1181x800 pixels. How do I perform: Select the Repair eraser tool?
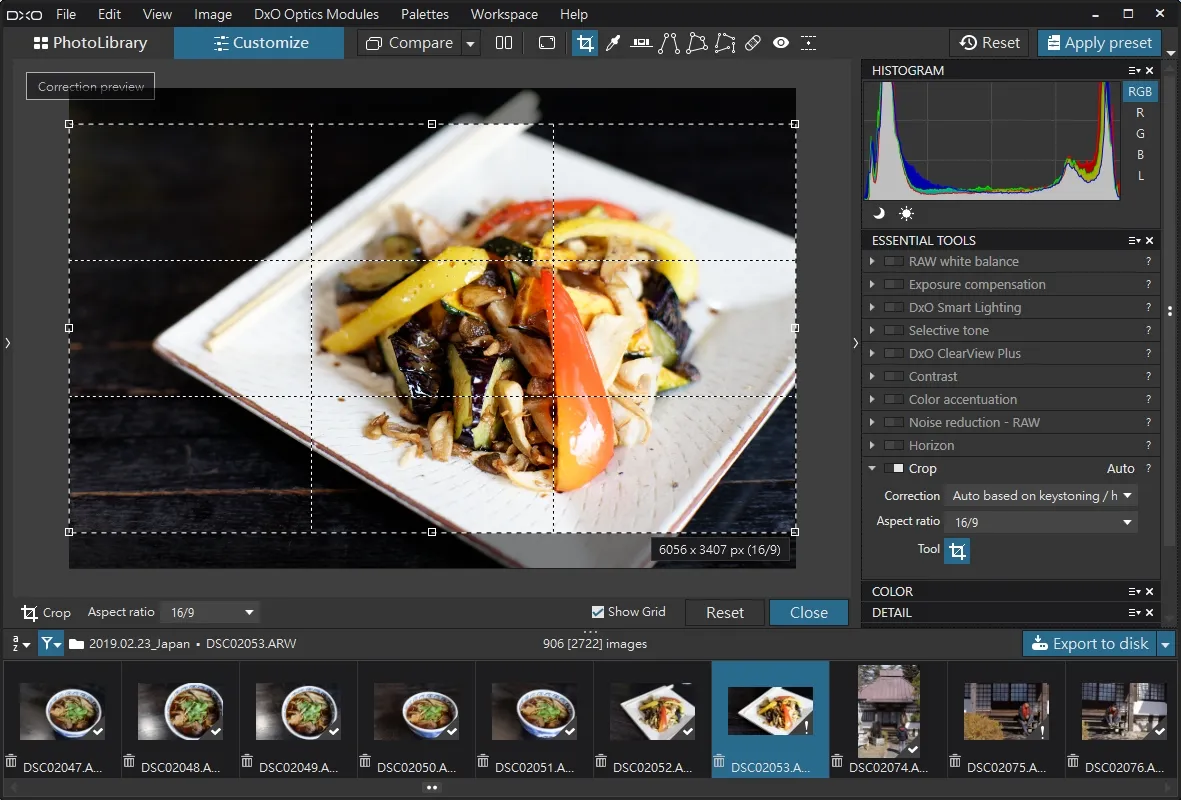tap(752, 43)
